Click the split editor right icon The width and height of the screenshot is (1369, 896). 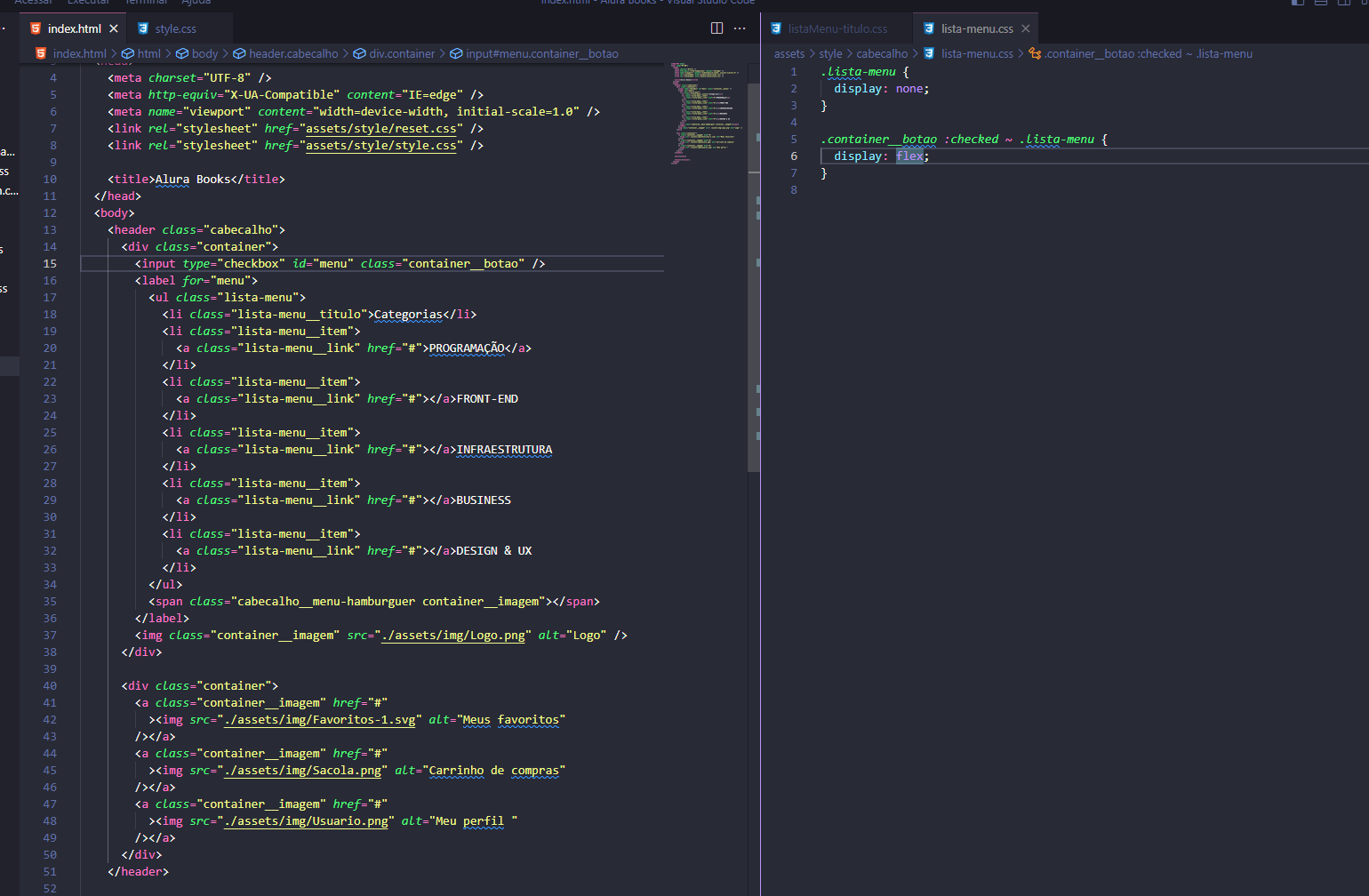tap(717, 28)
